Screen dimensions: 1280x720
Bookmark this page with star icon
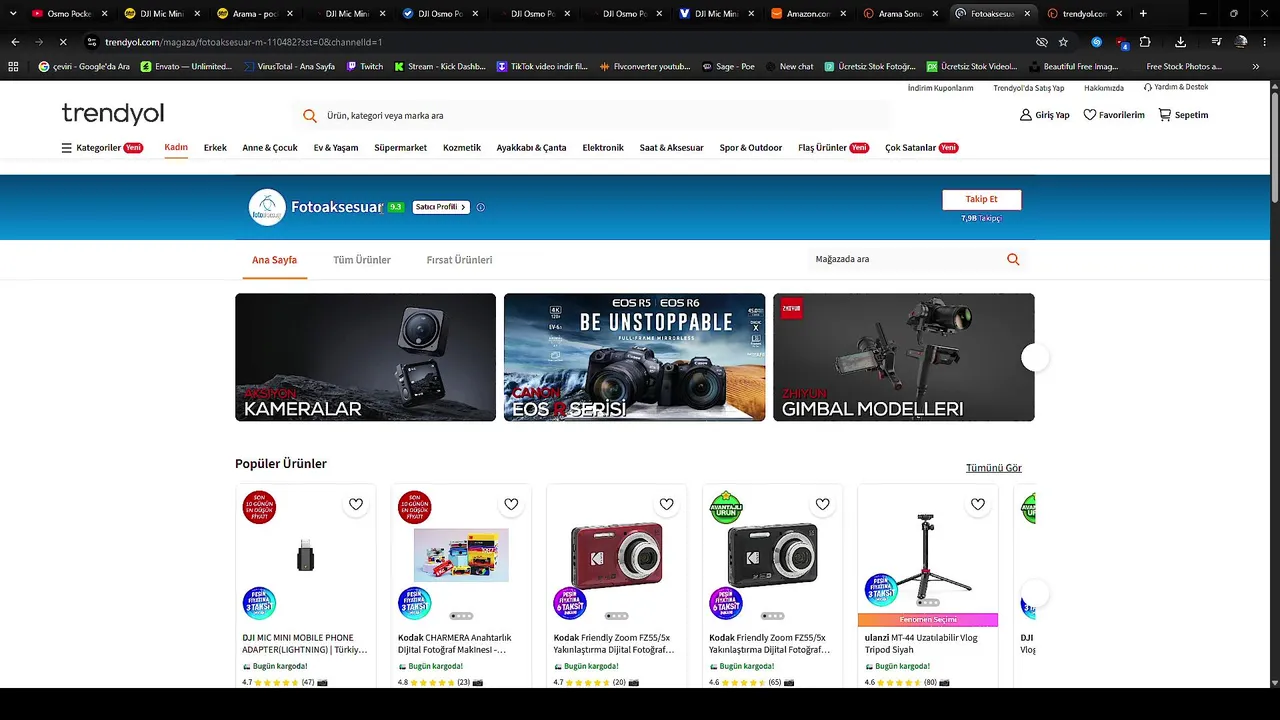1063,42
